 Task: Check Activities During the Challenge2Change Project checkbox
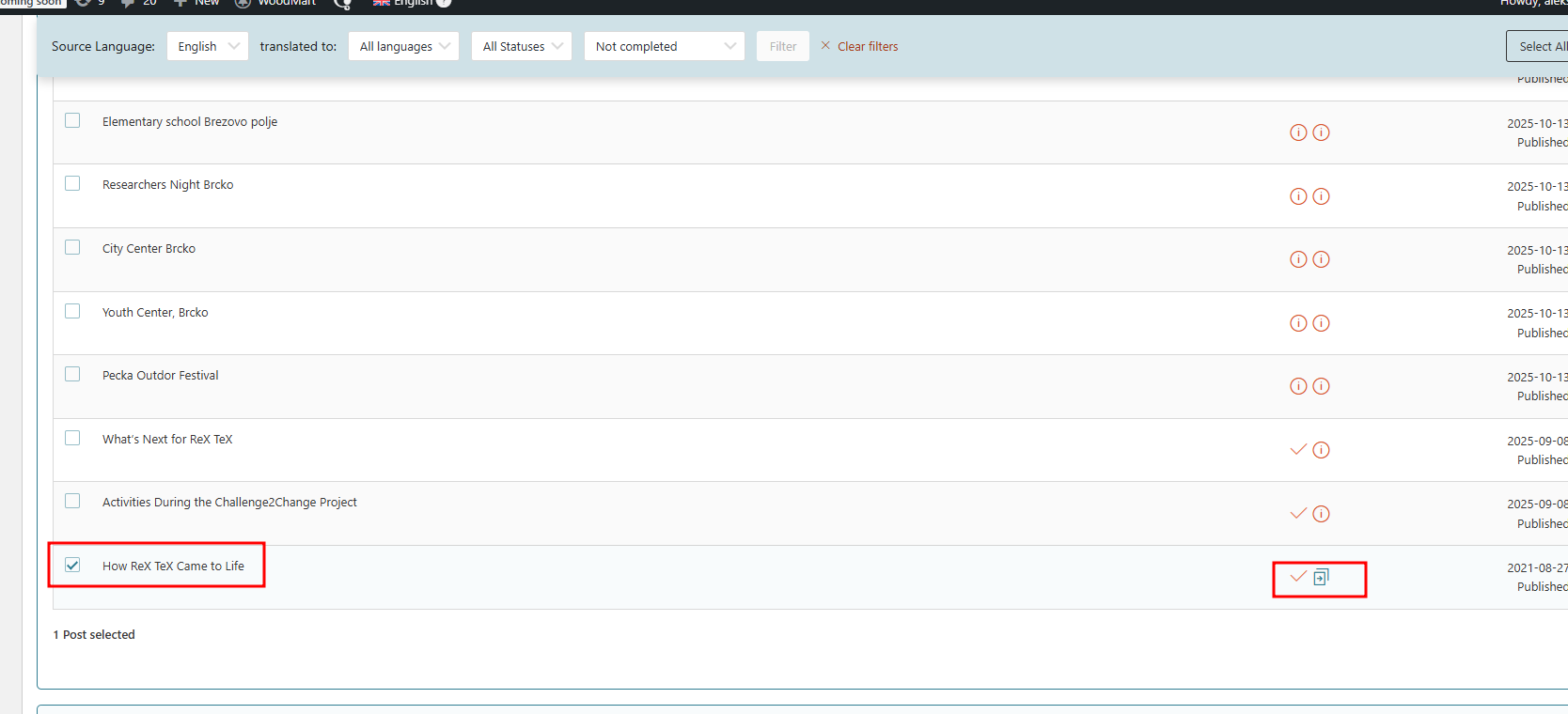[72, 501]
